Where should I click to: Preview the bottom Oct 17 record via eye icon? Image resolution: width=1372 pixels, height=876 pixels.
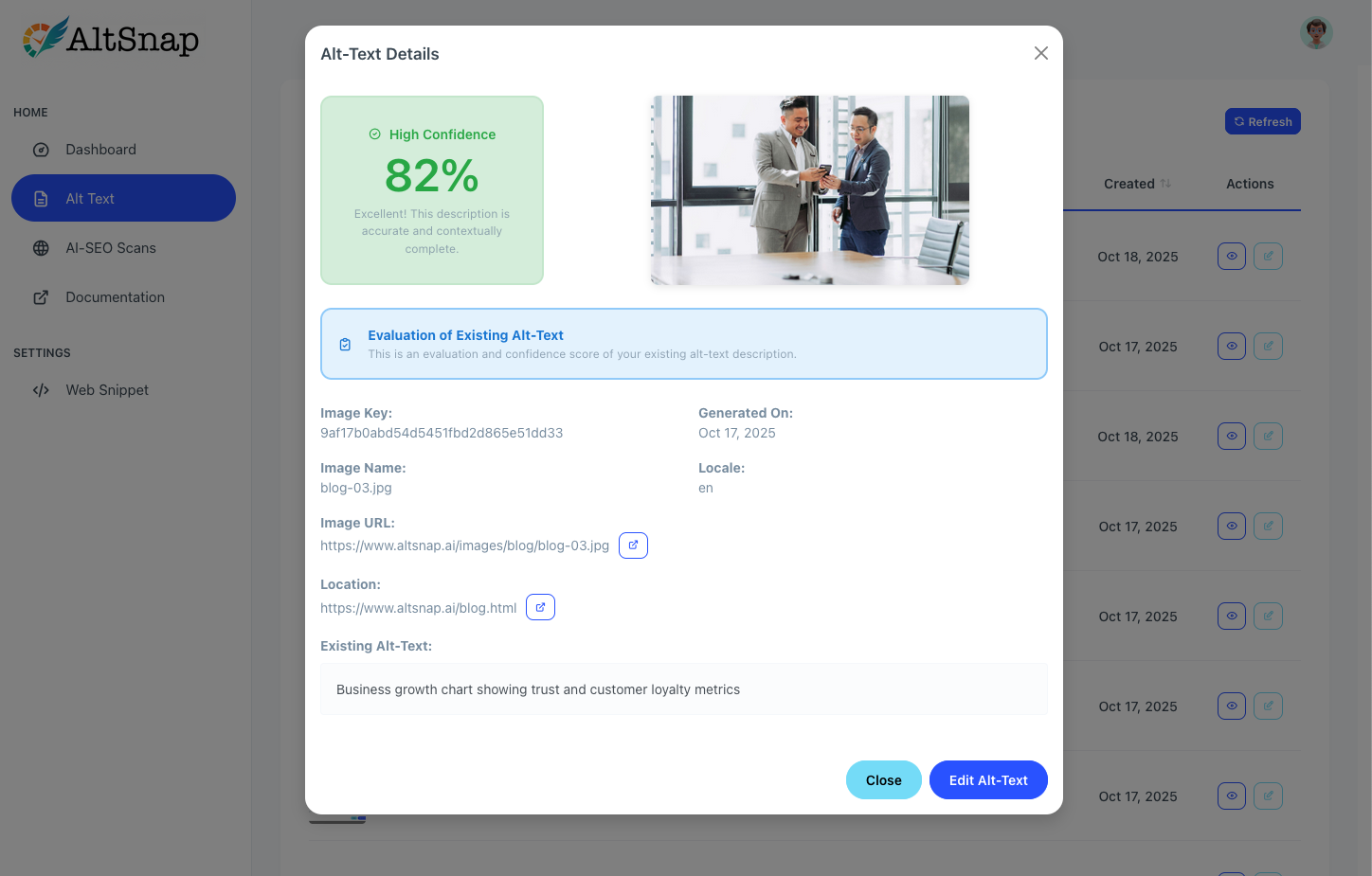[x=1231, y=796]
